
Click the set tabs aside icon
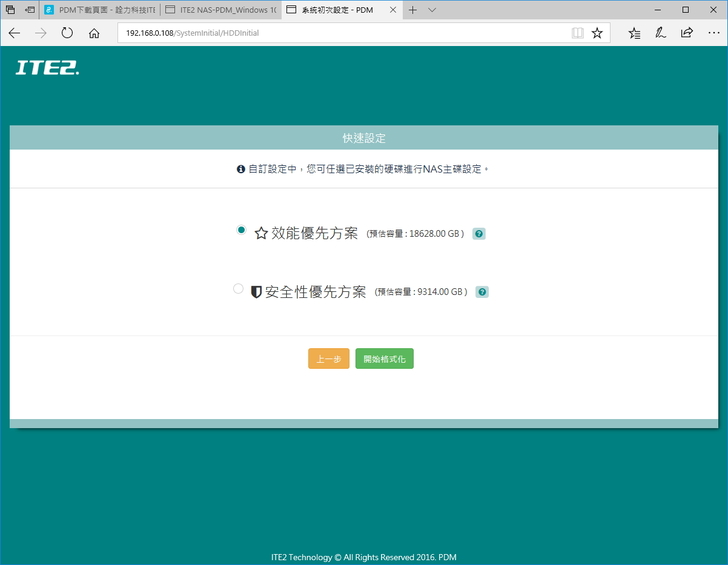[x=30, y=10]
